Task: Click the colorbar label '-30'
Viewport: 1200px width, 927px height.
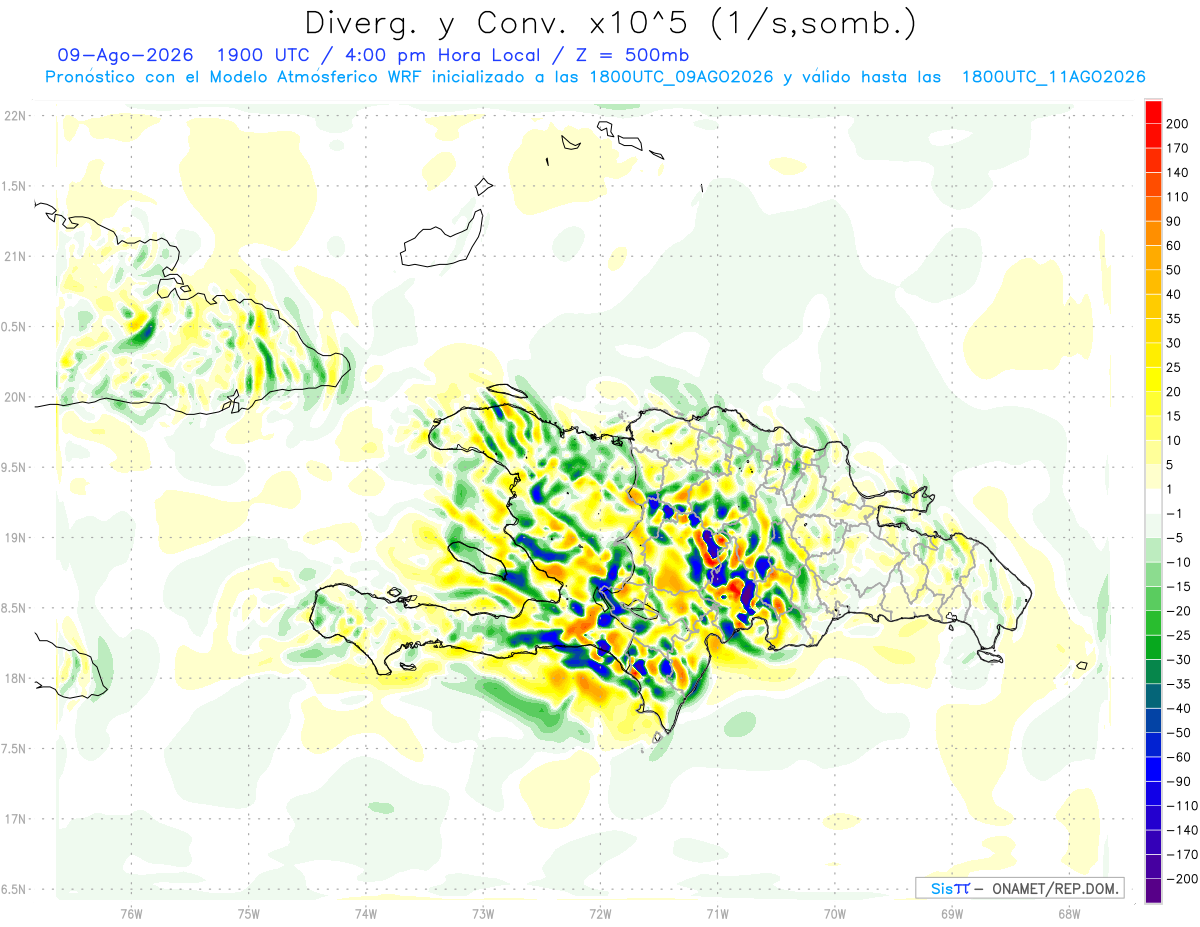Action: pos(1177,659)
